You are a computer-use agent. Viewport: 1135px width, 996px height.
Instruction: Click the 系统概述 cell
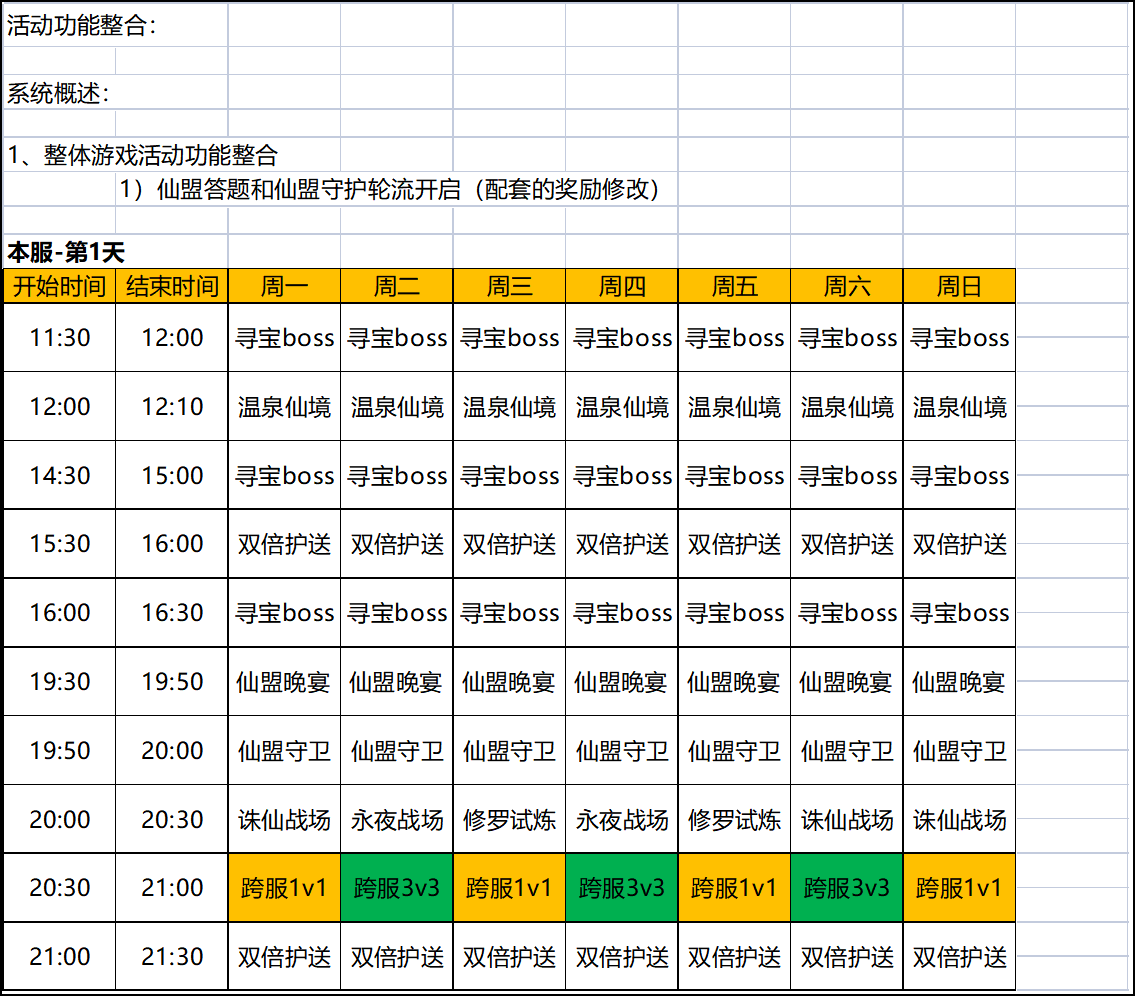coord(59,95)
